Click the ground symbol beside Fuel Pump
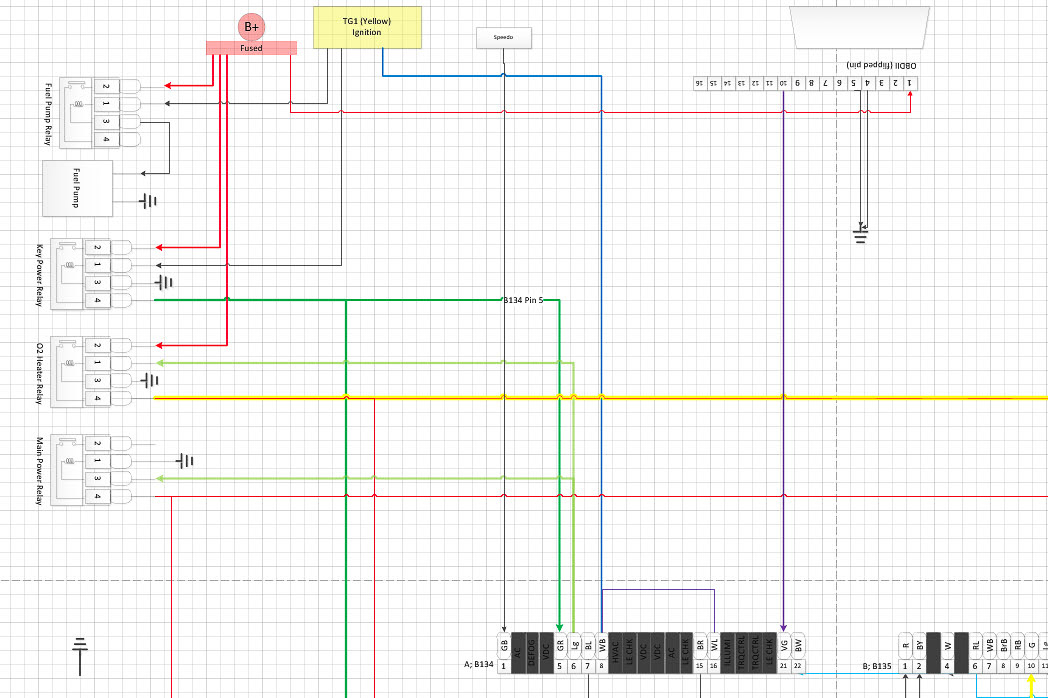Screen dimensions: 1048x698 149,201
